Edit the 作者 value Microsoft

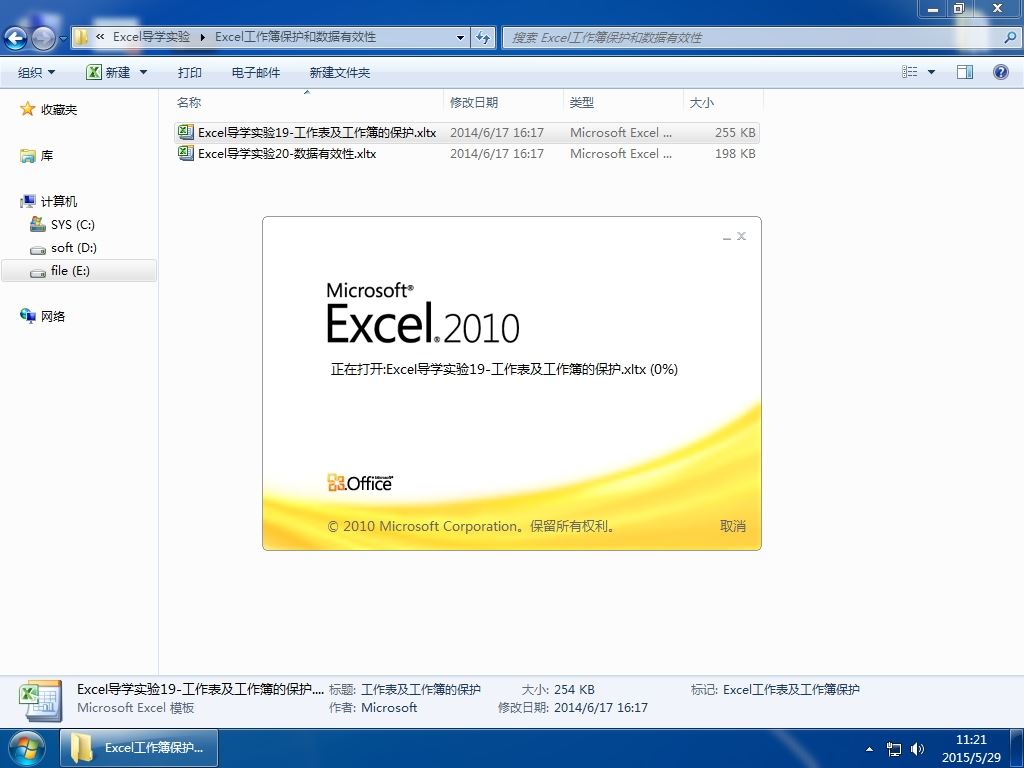[x=389, y=707]
